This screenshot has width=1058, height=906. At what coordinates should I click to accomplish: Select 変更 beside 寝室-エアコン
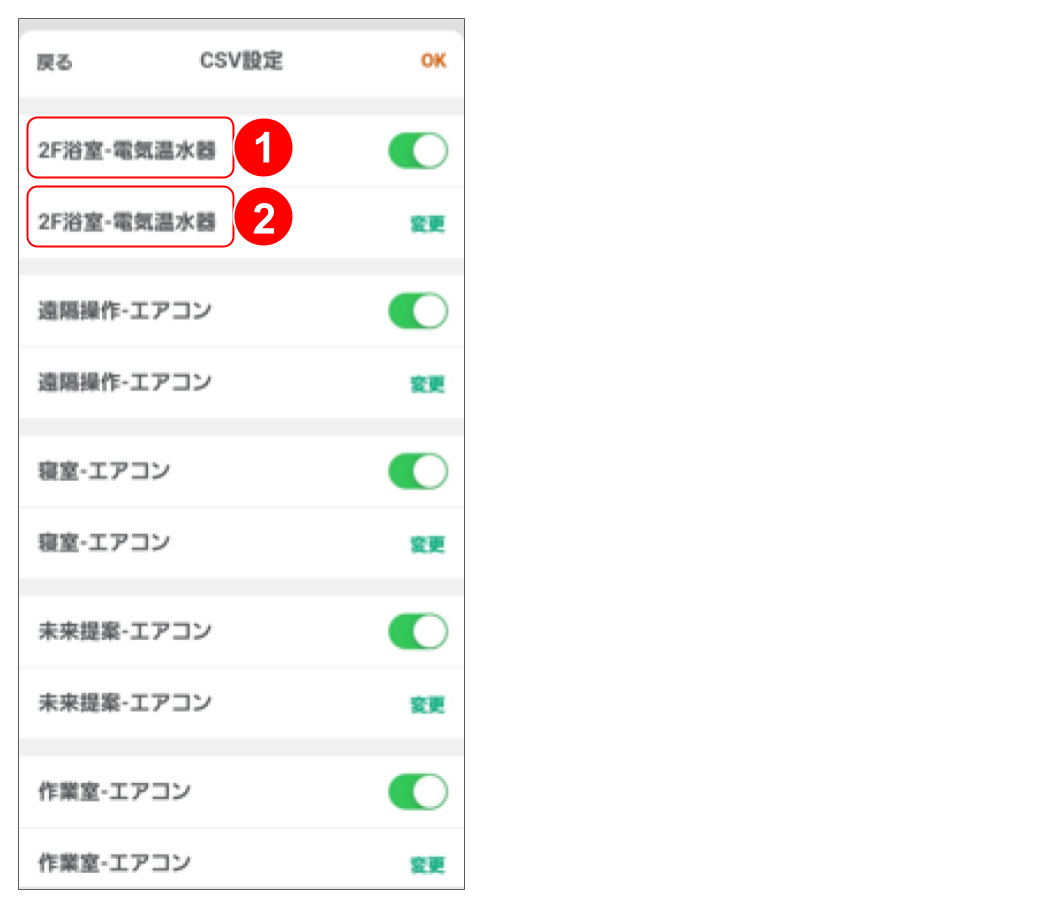(x=430, y=543)
